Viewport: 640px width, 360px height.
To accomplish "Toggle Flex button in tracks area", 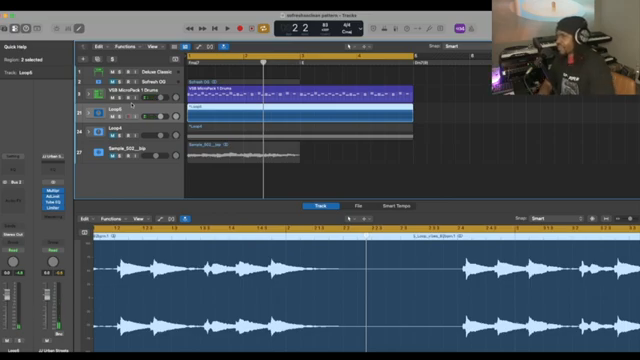I will click(210, 47).
